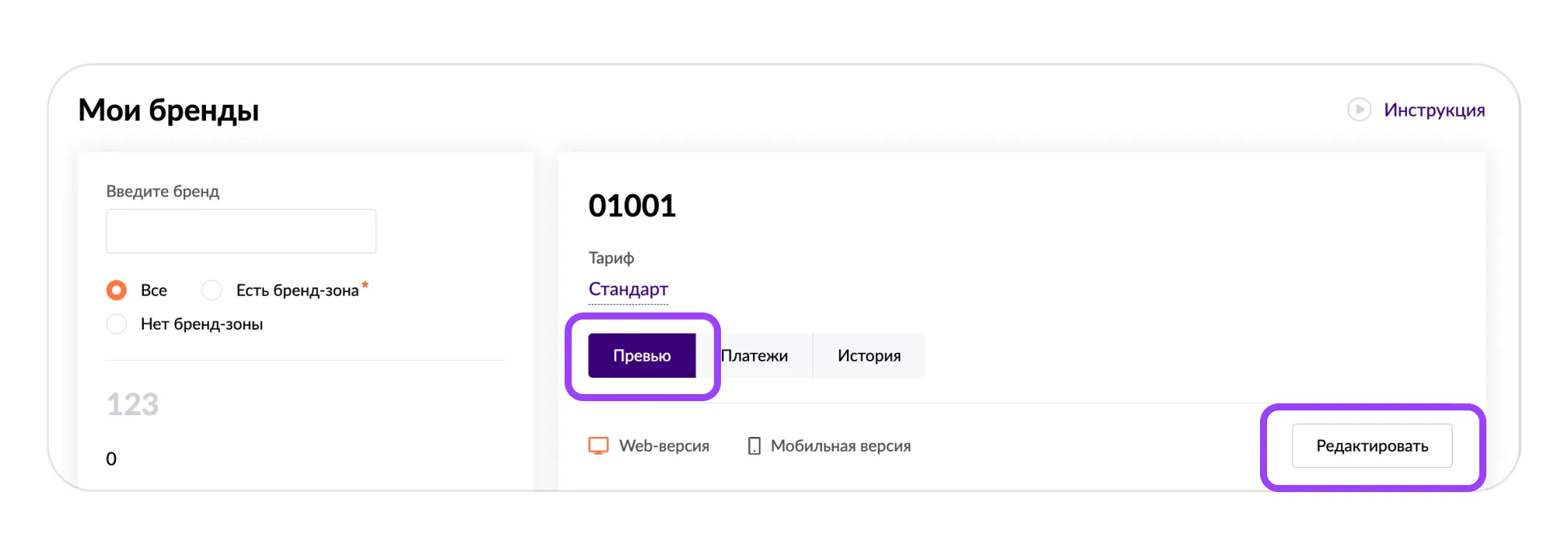The height and width of the screenshot is (555, 1568).
Task: Select the Все radio button
Action: [x=117, y=290]
